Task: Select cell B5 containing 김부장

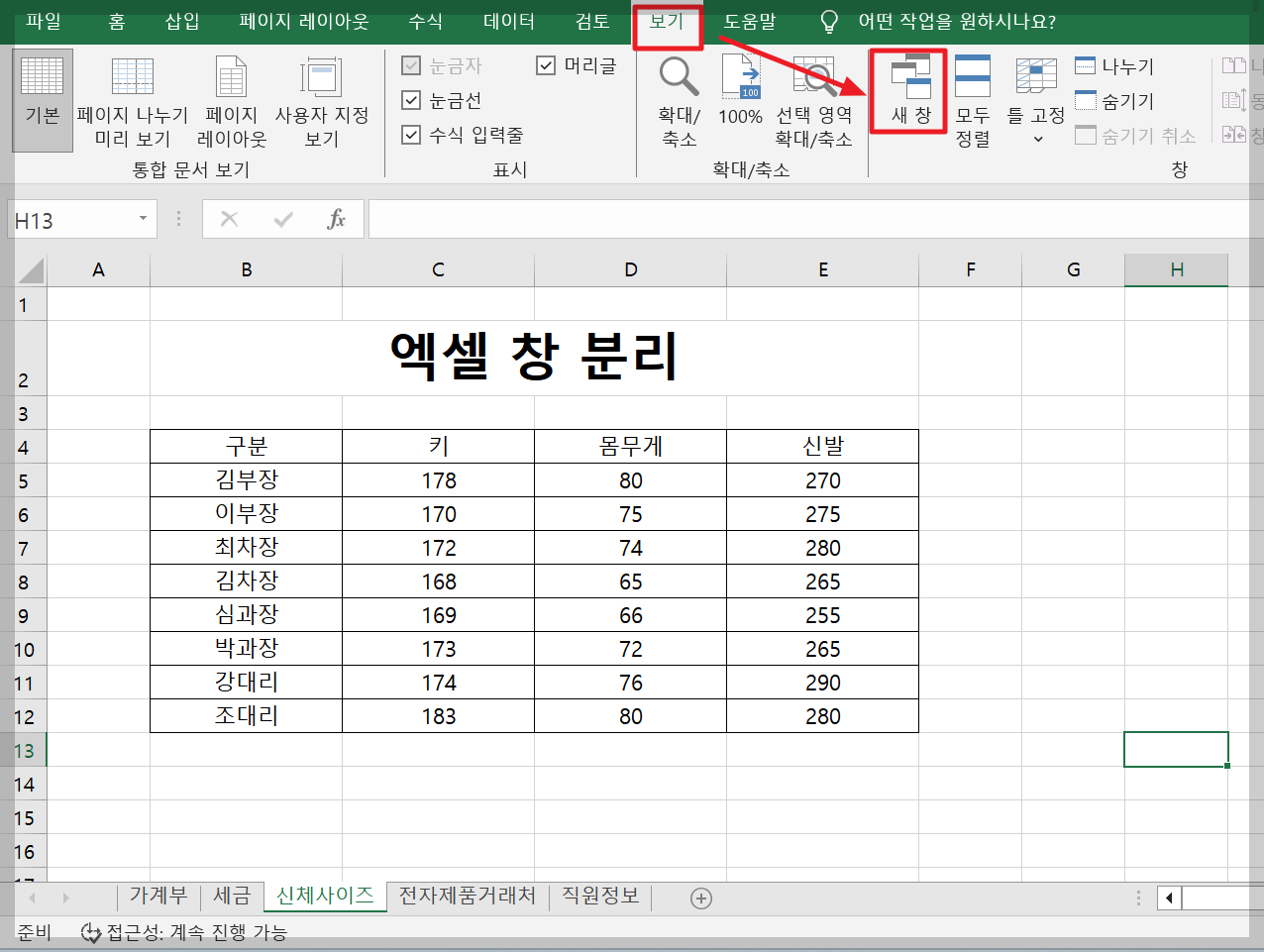Action: point(245,479)
